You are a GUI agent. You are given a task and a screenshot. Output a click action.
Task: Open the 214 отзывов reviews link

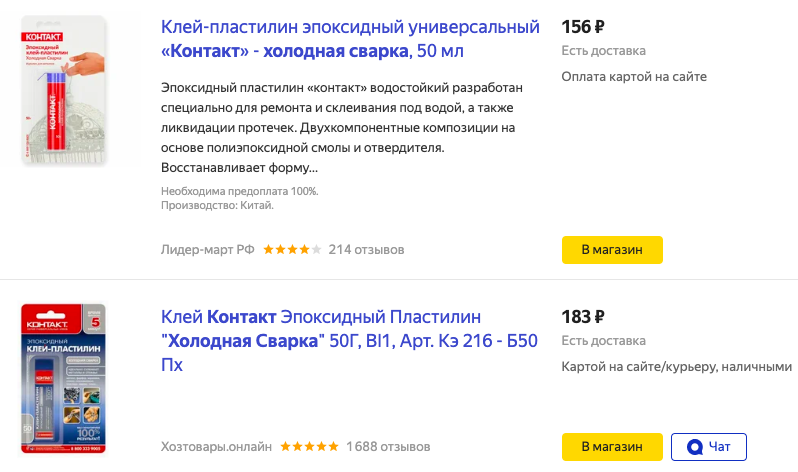coord(366,249)
